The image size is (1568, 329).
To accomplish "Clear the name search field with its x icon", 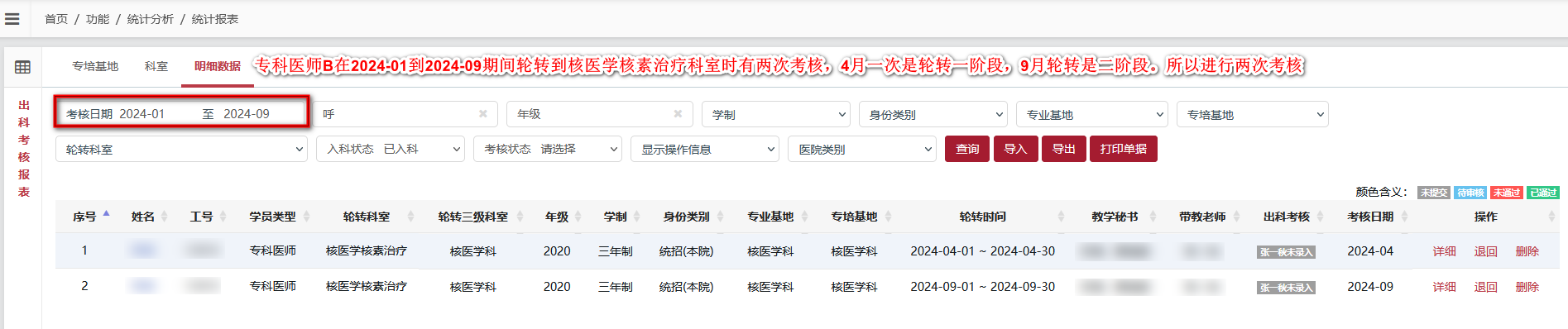I will click(x=483, y=114).
